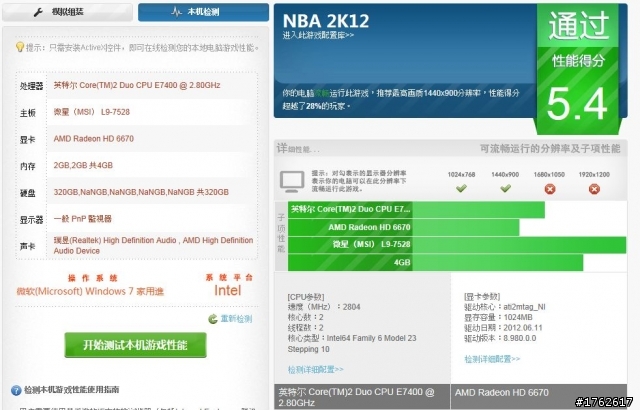Click 开始测试本机游戏性能 button
640x410 pixels.
(x=135, y=345)
